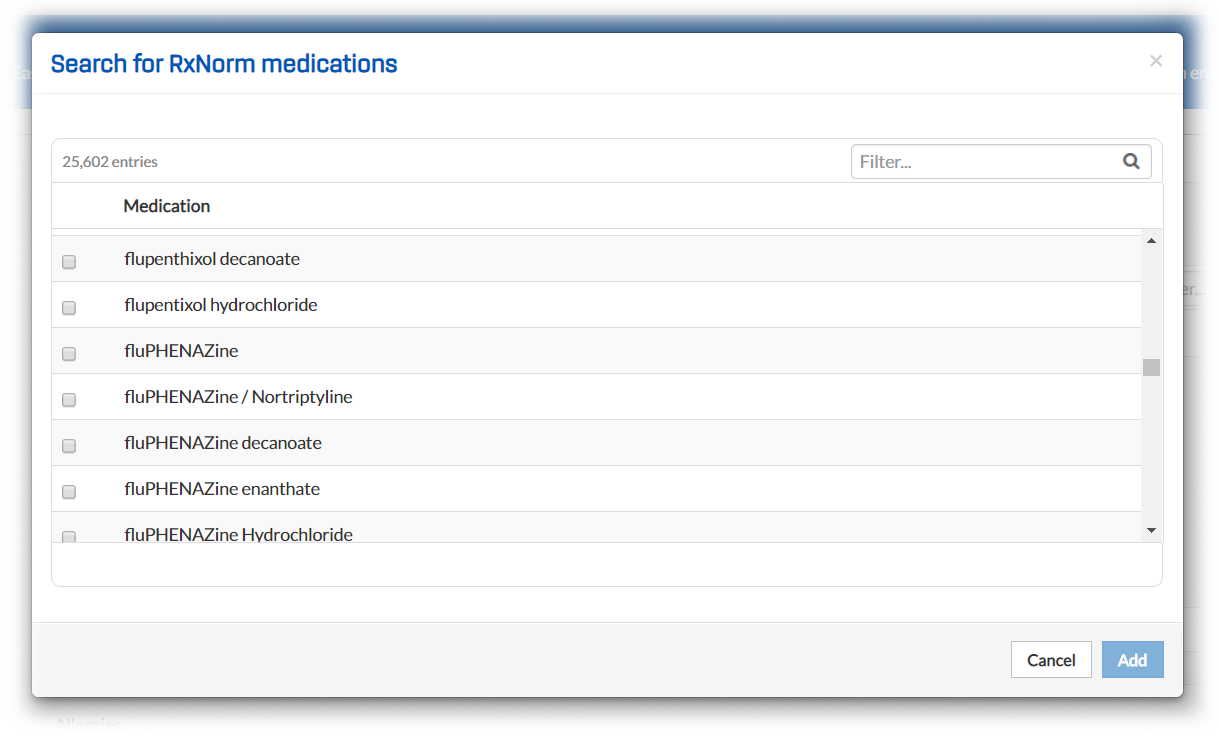Select the fluPHENAZine / Nortriptyline checkbox
This screenshot has height=737, width=1219.
coord(69,400)
